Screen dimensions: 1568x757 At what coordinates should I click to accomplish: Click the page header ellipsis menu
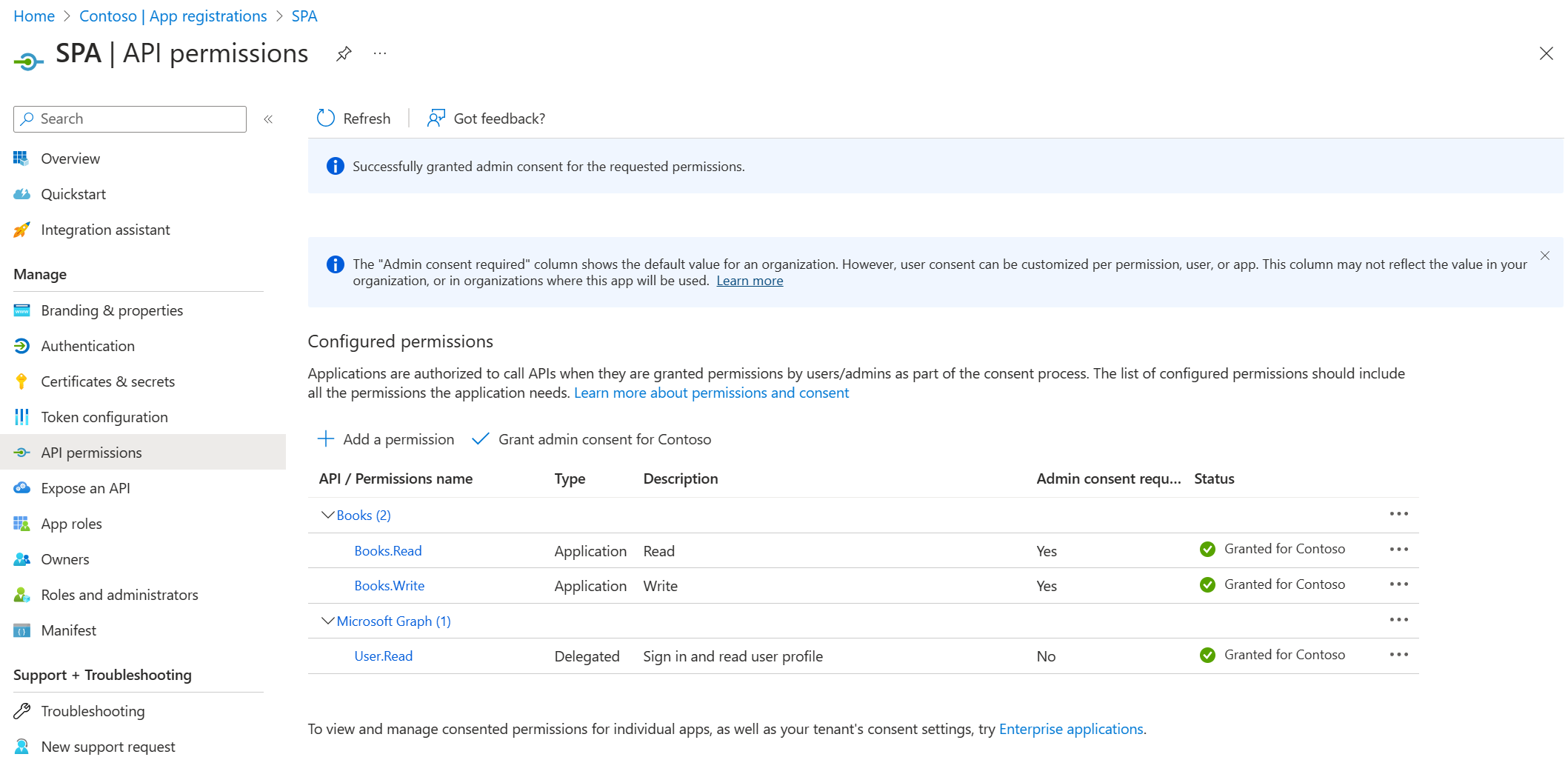point(380,54)
